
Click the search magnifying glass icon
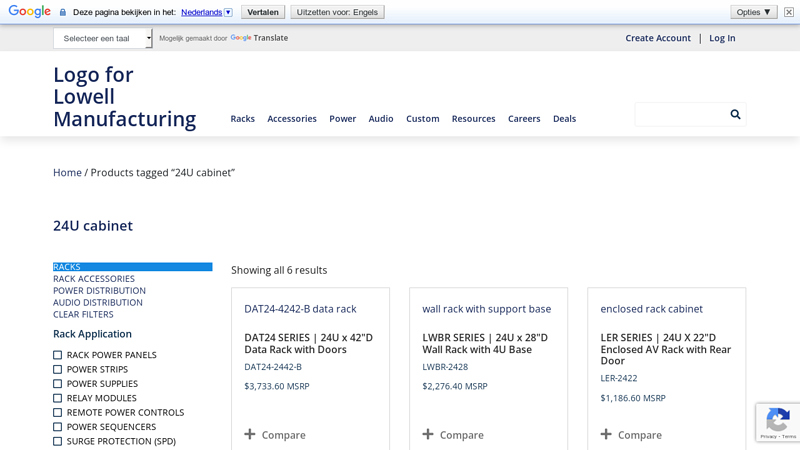(x=735, y=115)
